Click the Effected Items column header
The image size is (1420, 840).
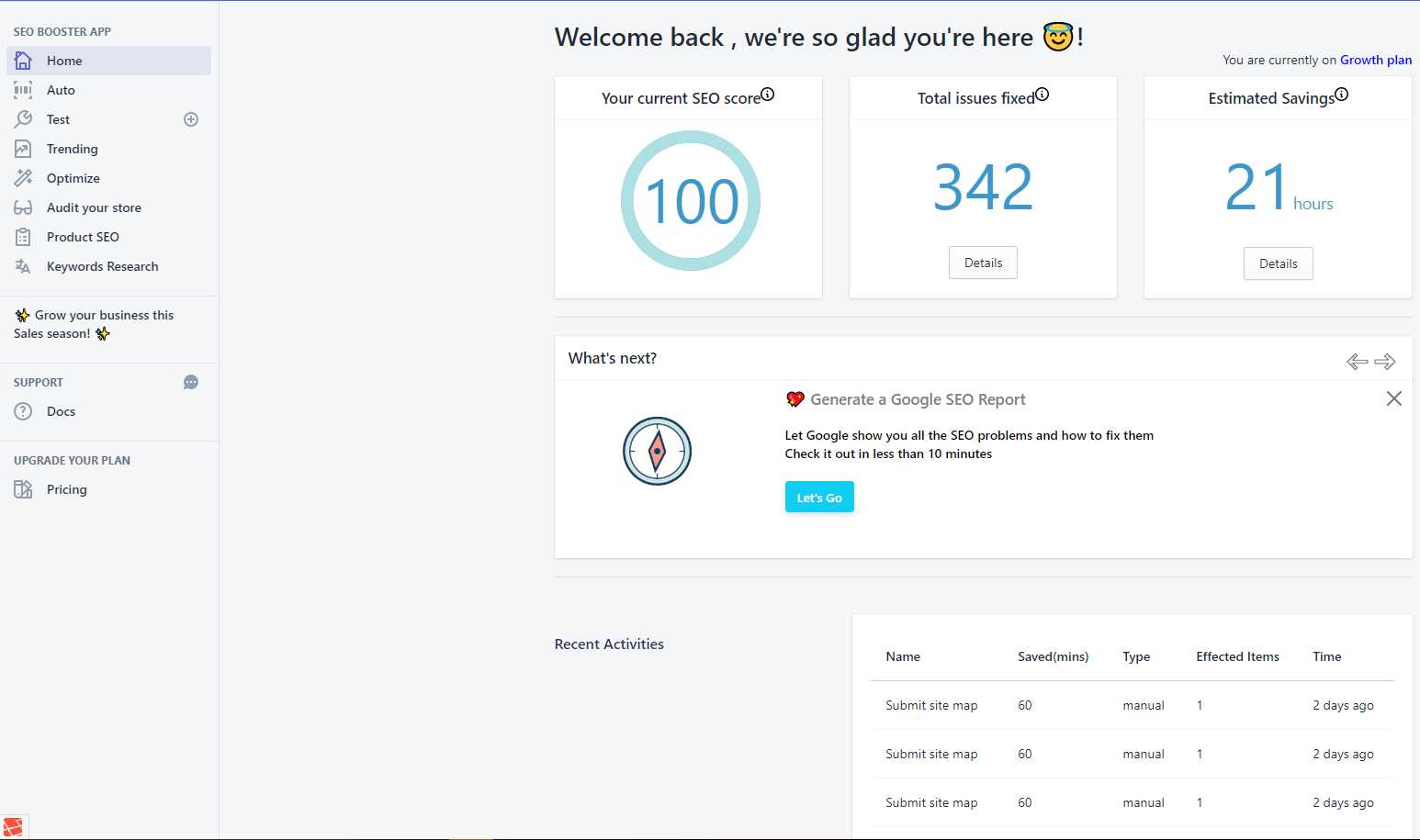point(1237,656)
